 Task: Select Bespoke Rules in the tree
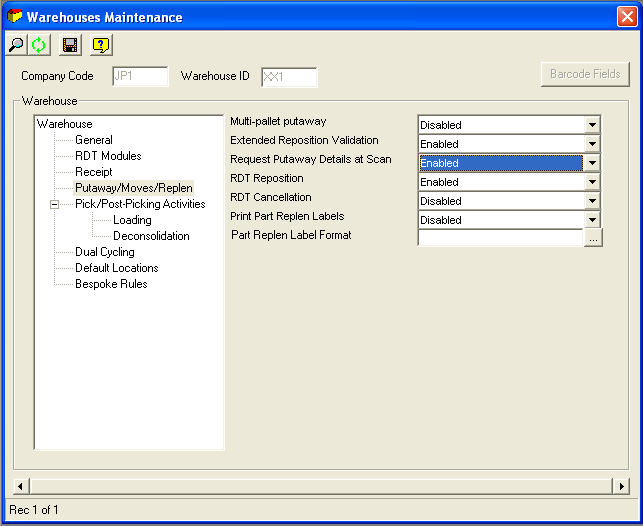(x=111, y=284)
